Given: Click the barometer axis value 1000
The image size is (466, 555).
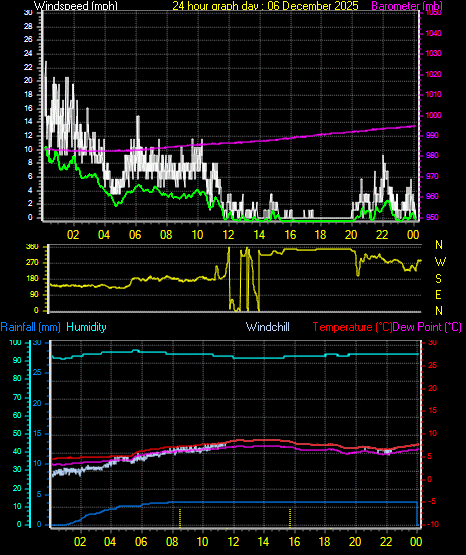Looking at the screenshot, I should point(433,115).
